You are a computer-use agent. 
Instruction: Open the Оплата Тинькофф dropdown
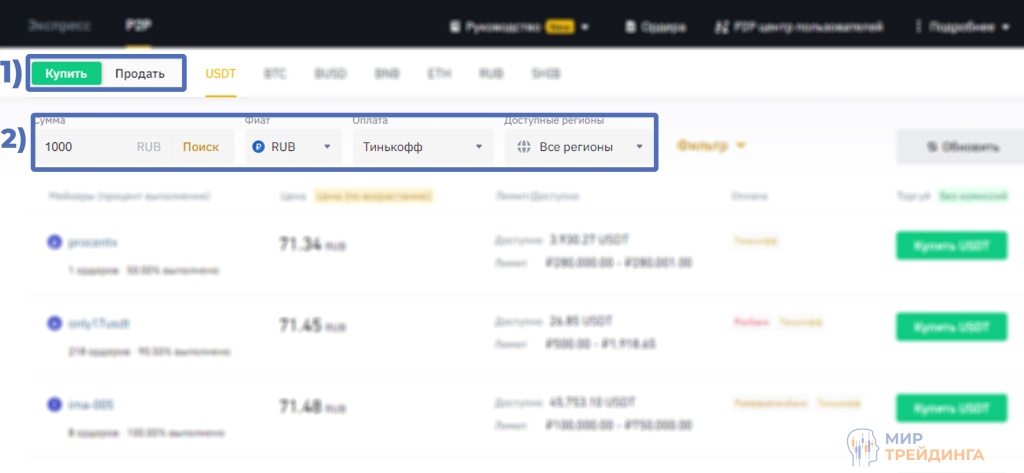click(423, 147)
